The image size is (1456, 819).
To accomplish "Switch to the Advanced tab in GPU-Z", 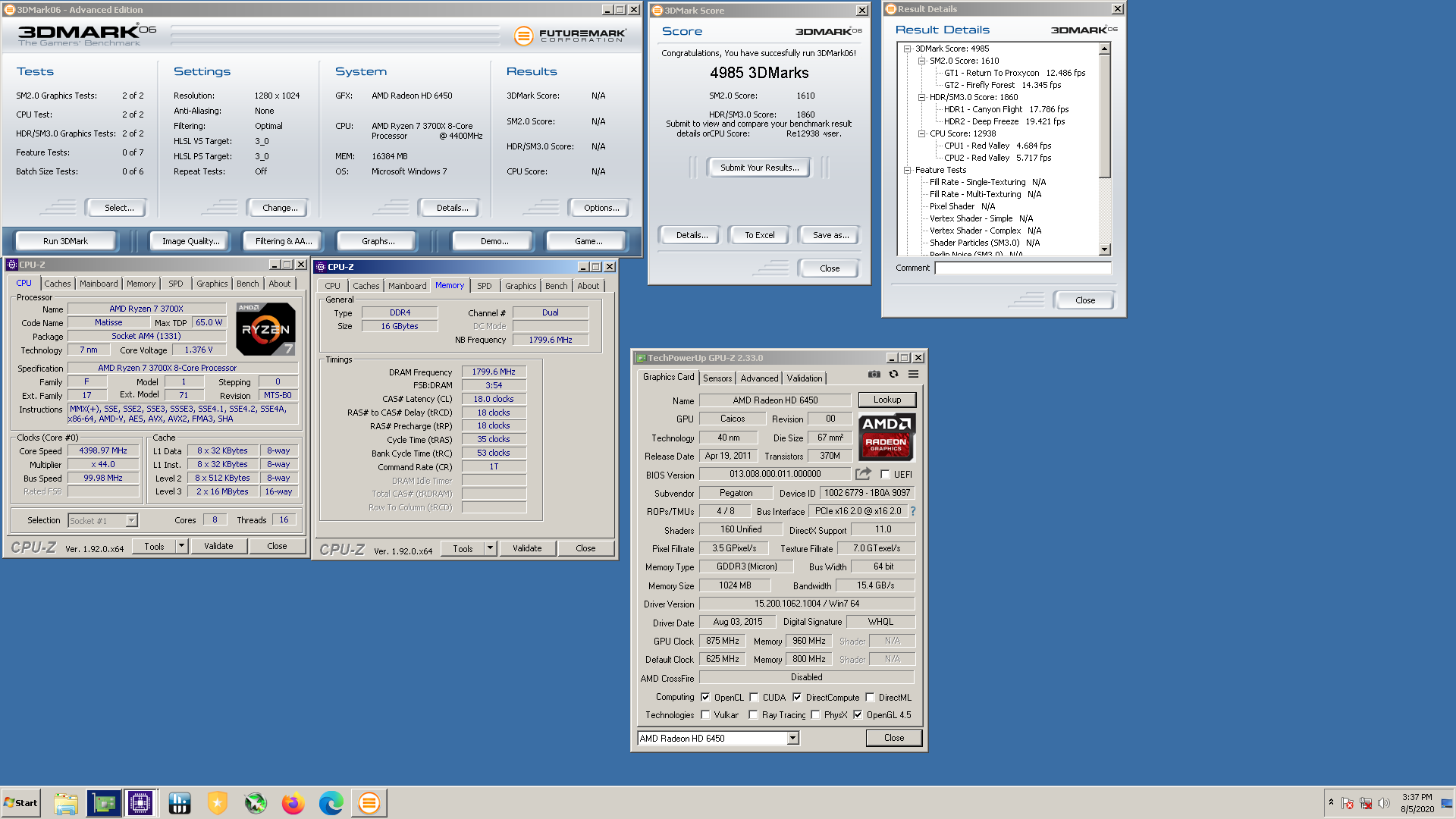I will click(759, 378).
